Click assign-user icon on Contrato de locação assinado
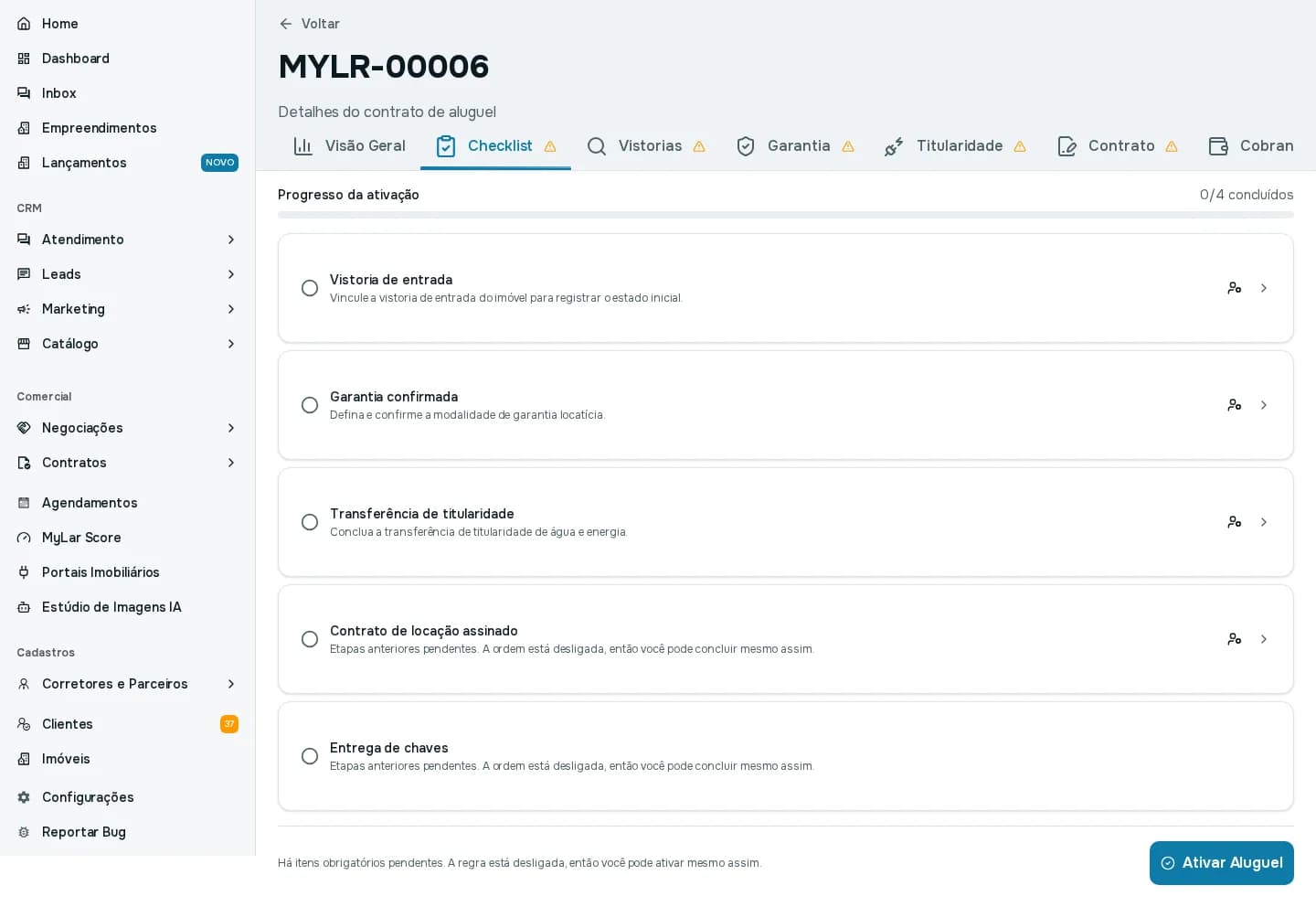This screenshot has height=907, width=1316. tap(1235, 639)
